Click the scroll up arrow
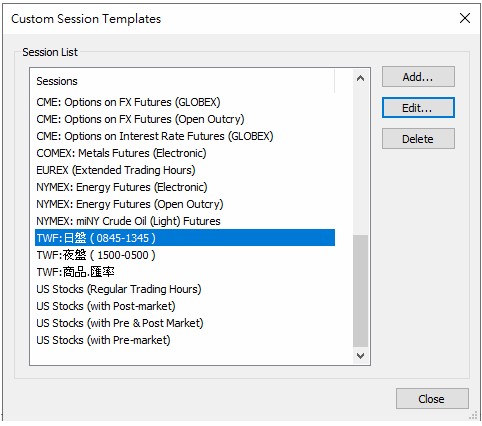Viewport: 482px width, 426px height. pos(360,78)
